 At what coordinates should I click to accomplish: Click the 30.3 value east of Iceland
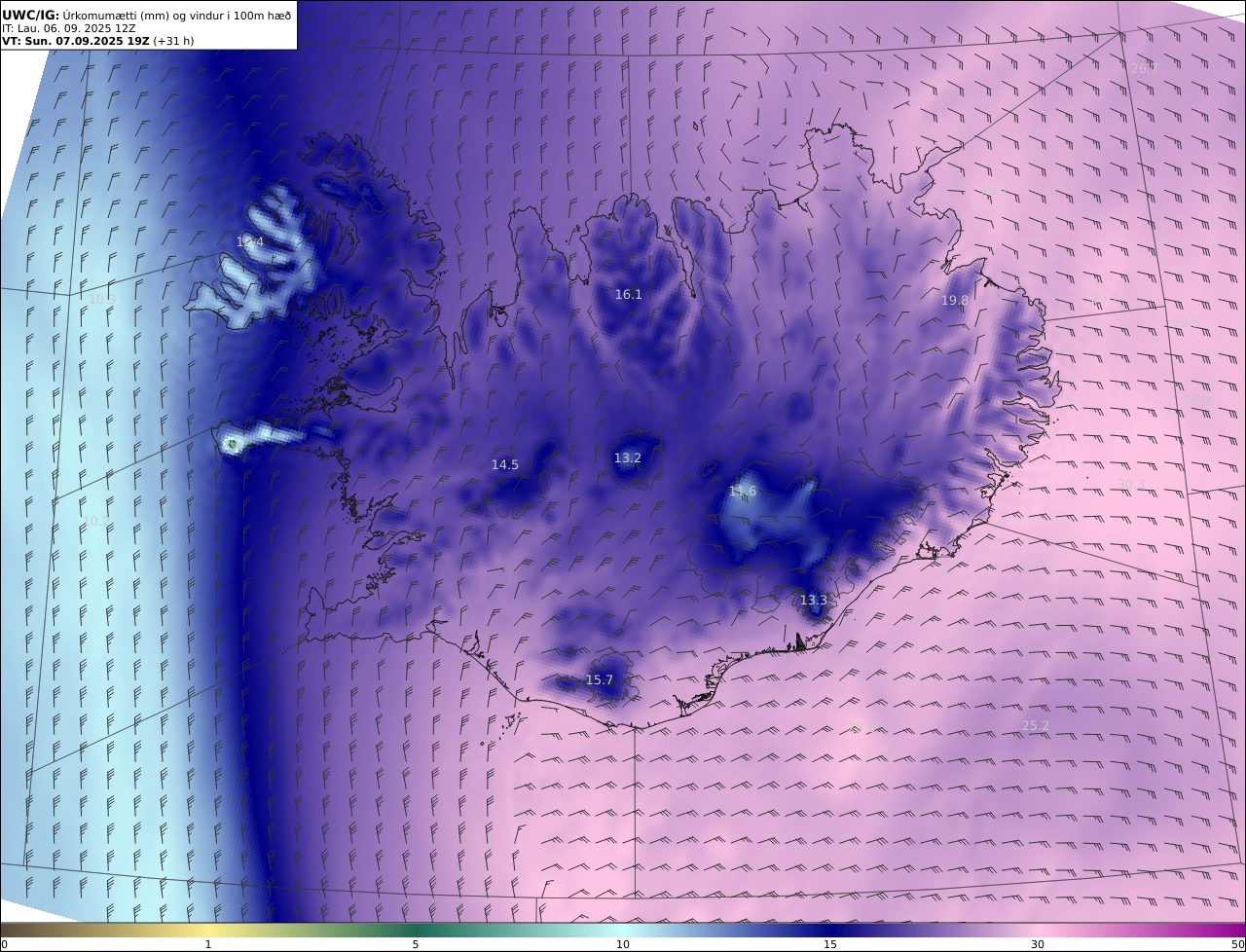(x=1131, y=484)
